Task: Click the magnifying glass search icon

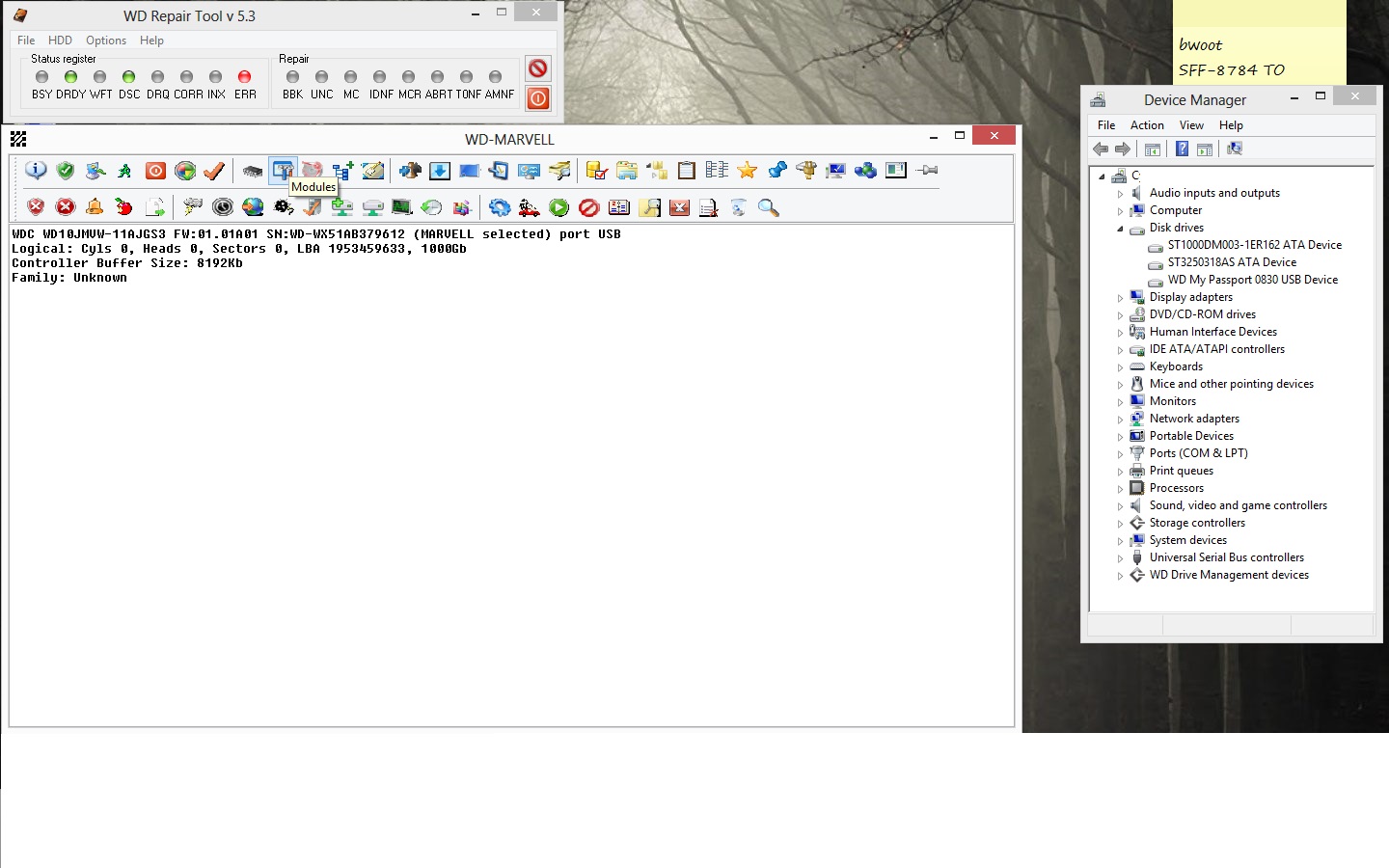Action: click(769, 207)
